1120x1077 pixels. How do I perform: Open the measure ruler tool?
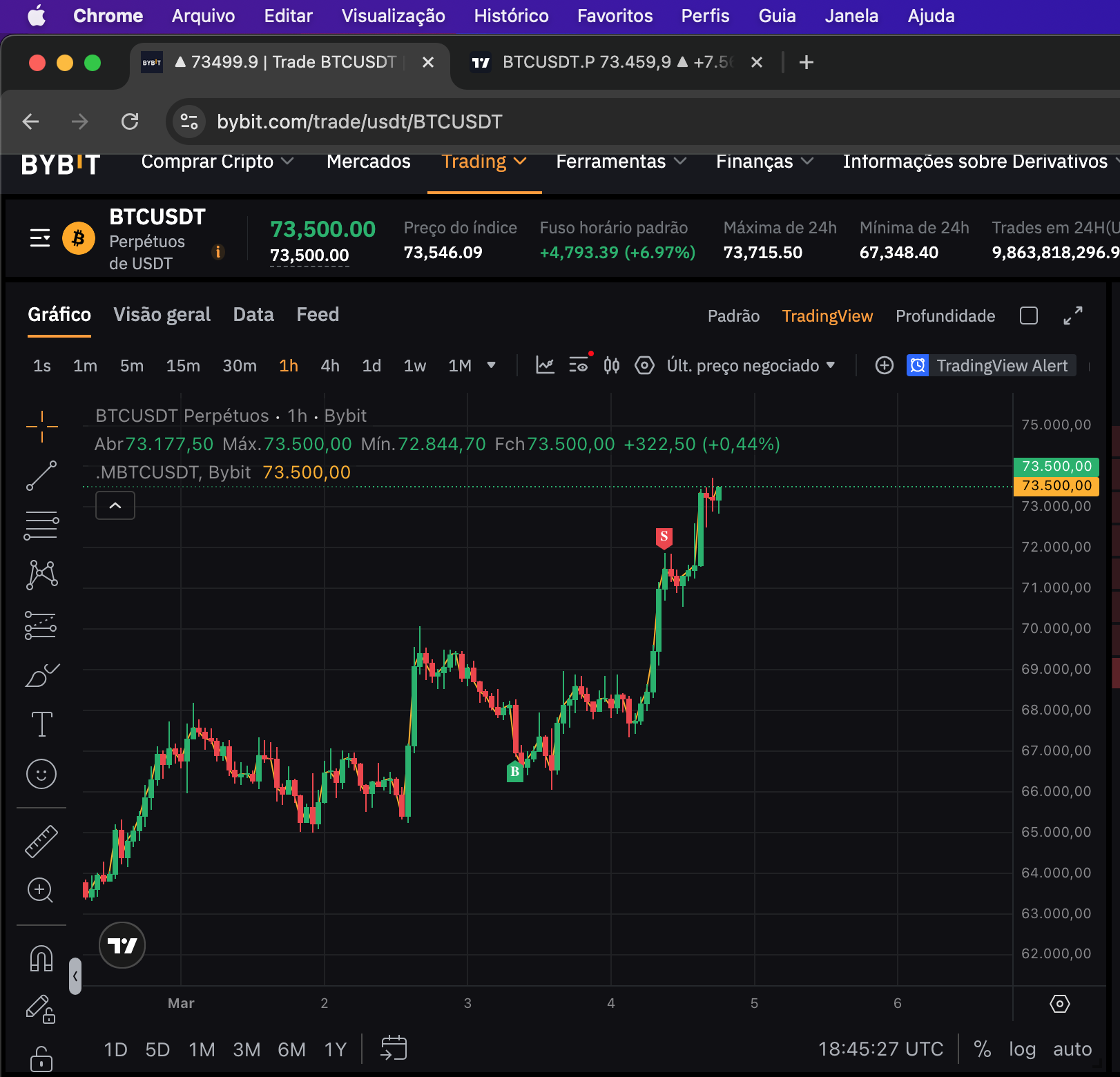point(41,842)
